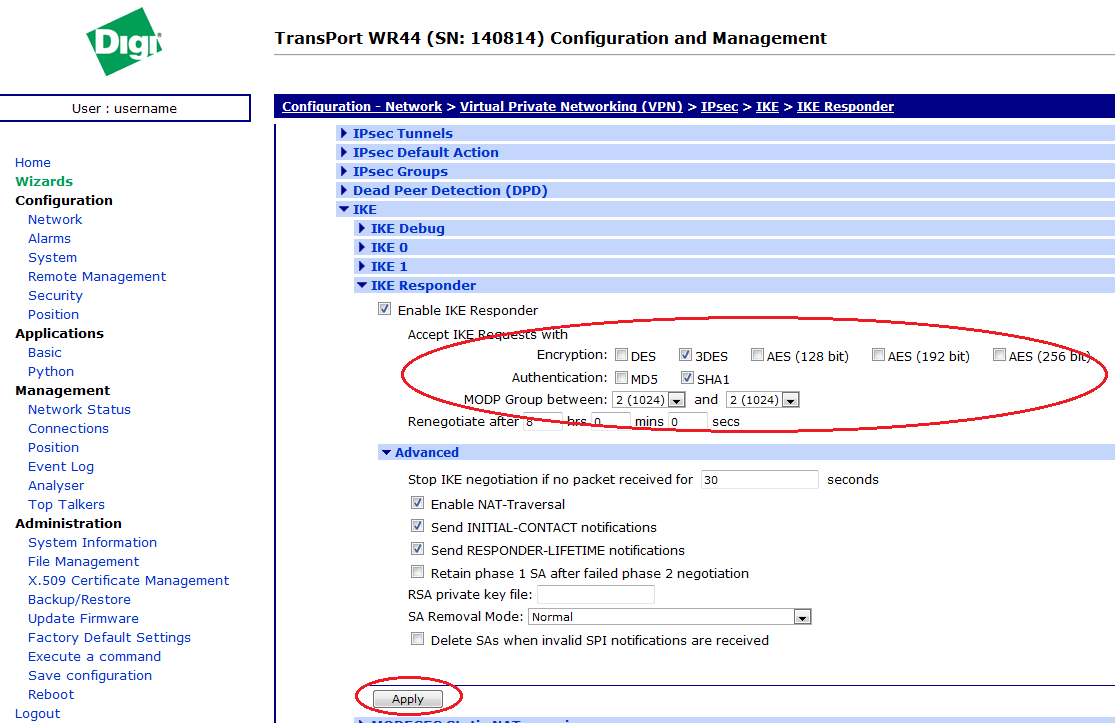Expand the Dead Peer Detection (DPD) section

[x=450, y=190]
